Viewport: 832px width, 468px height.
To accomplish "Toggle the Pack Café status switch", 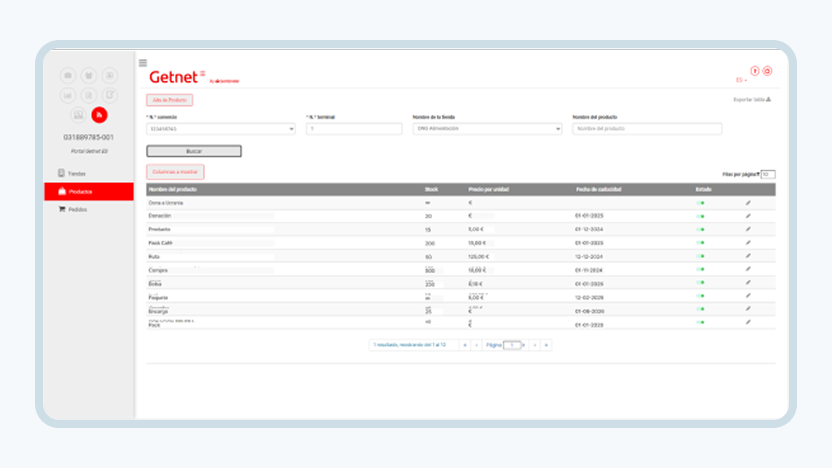I will 700,242.
